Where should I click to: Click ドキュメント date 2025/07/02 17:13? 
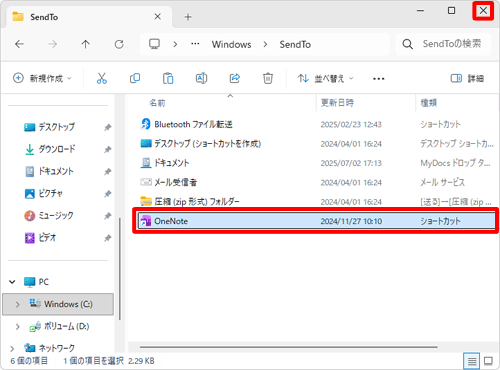(351, 163)
